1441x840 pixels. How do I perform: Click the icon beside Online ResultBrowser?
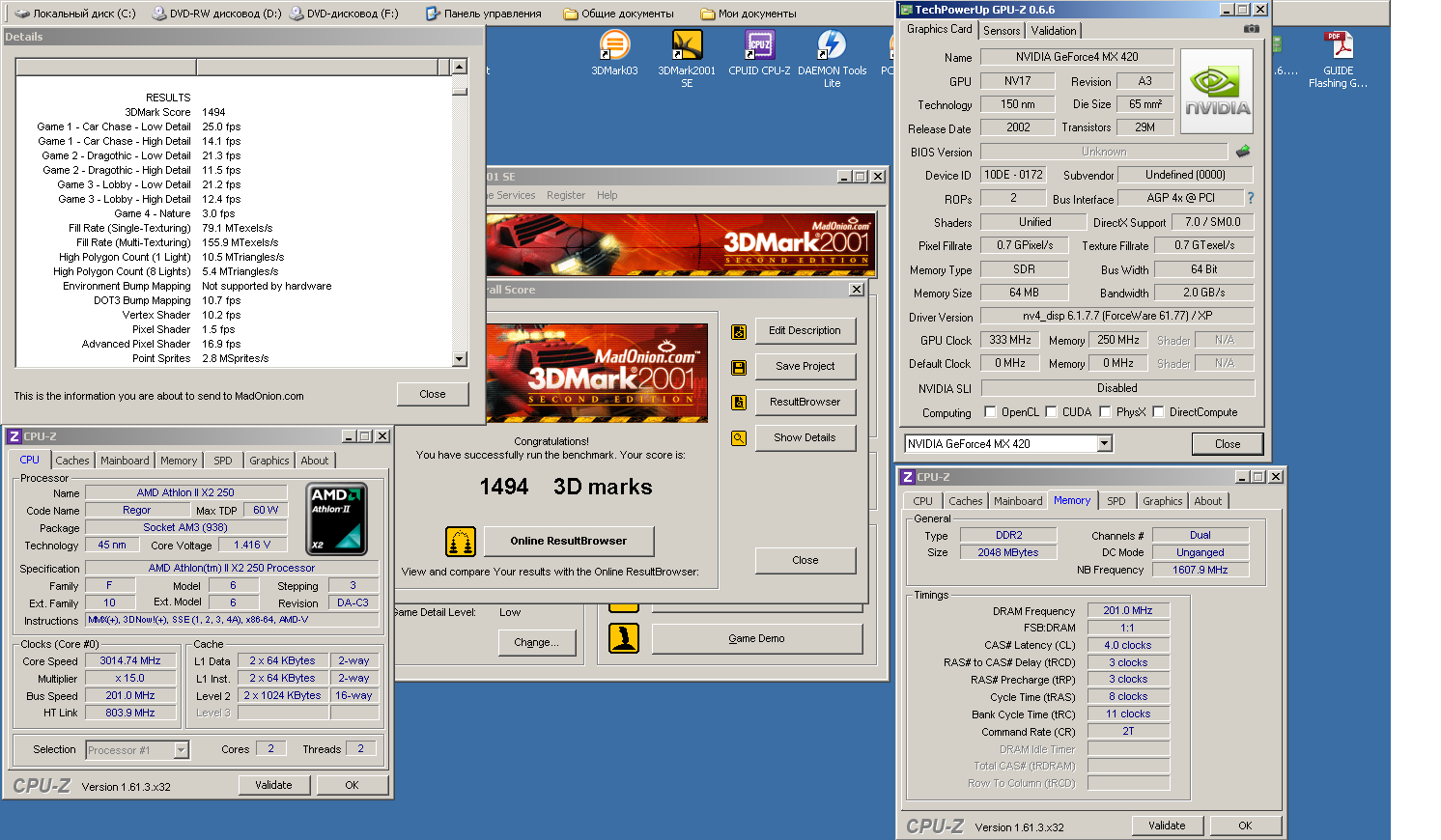point(461,542)
